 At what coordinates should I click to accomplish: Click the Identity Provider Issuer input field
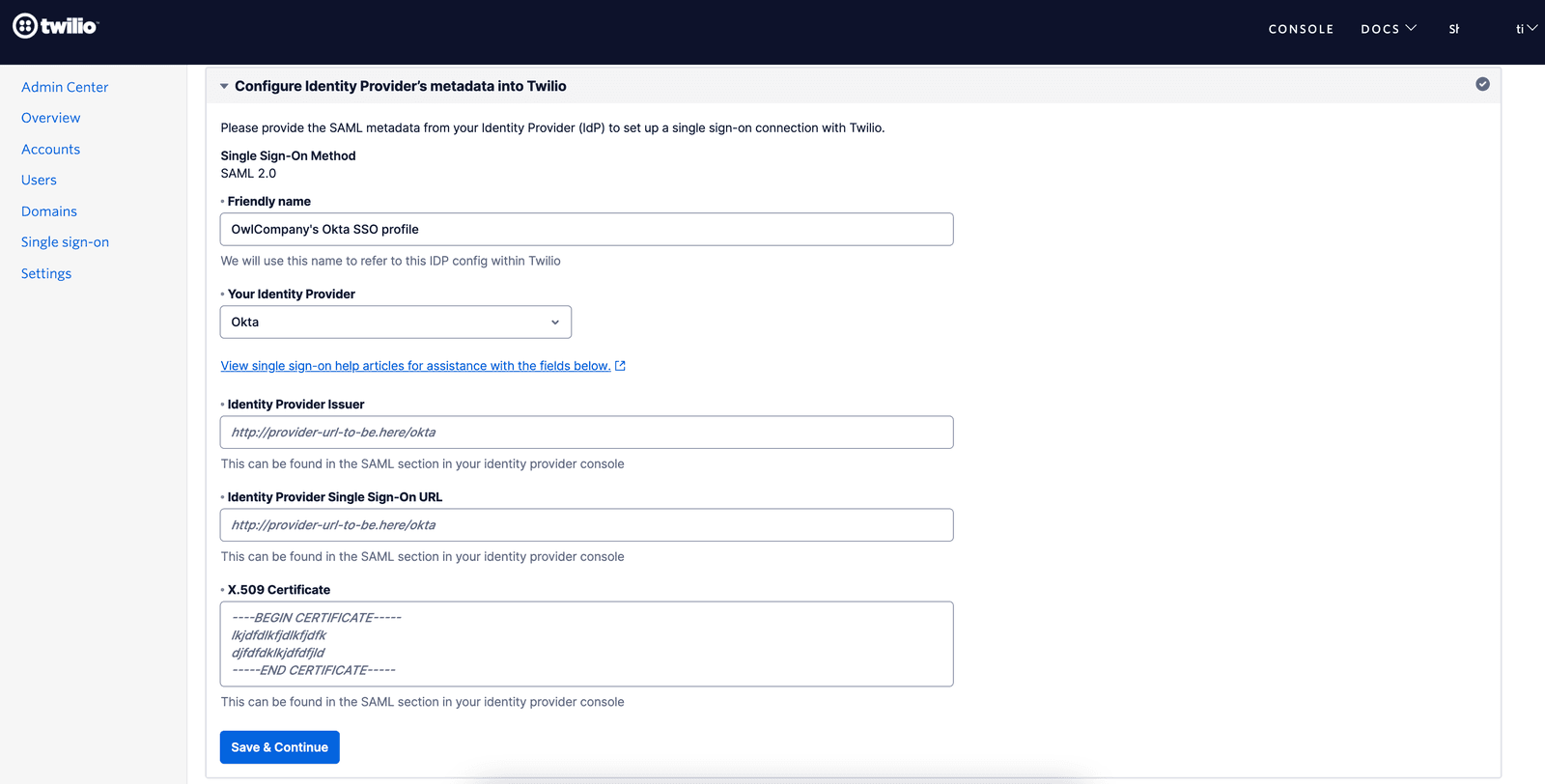point(586,432)
